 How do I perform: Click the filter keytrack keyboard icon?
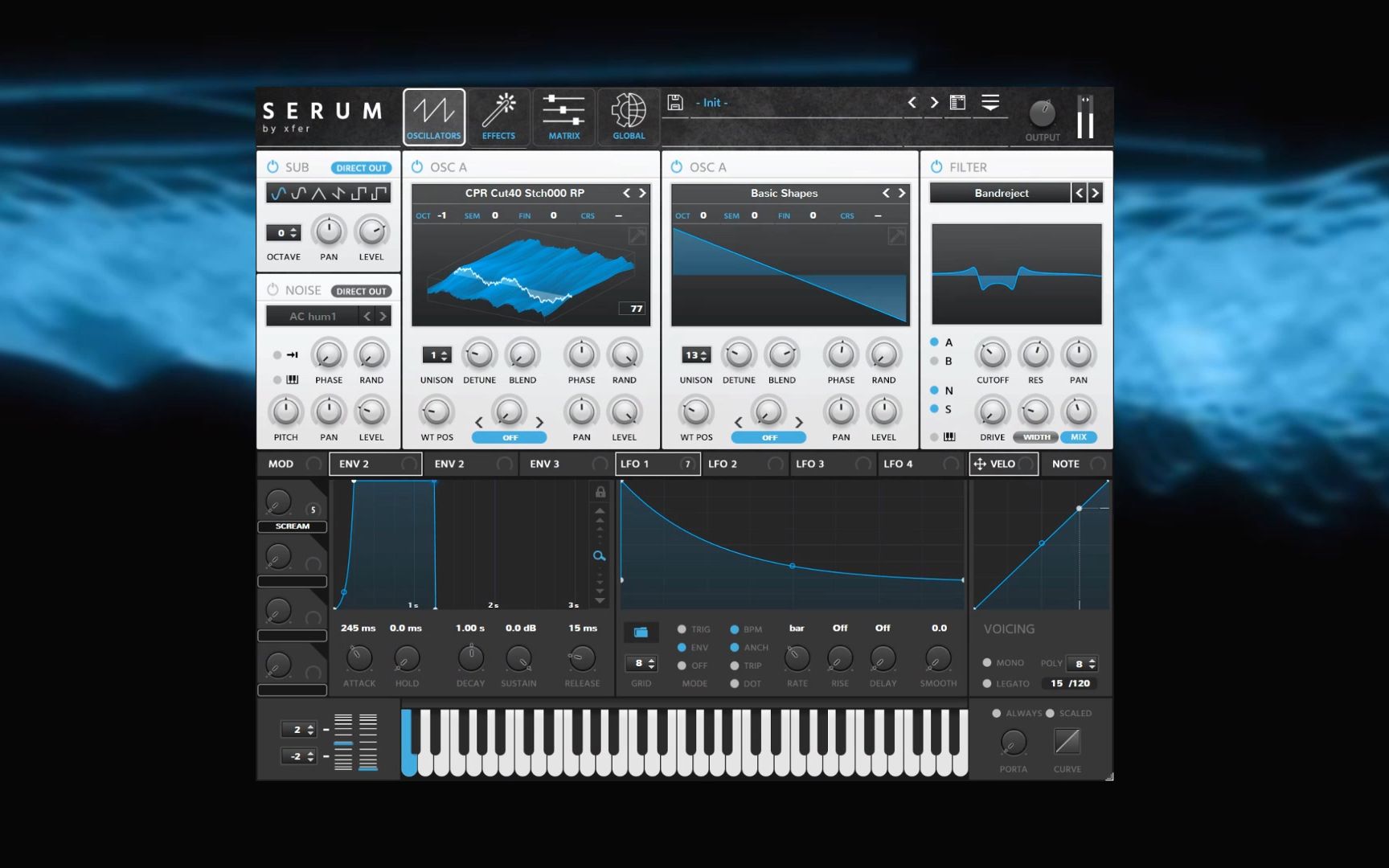pyautogui.click(x=949, y=436)
